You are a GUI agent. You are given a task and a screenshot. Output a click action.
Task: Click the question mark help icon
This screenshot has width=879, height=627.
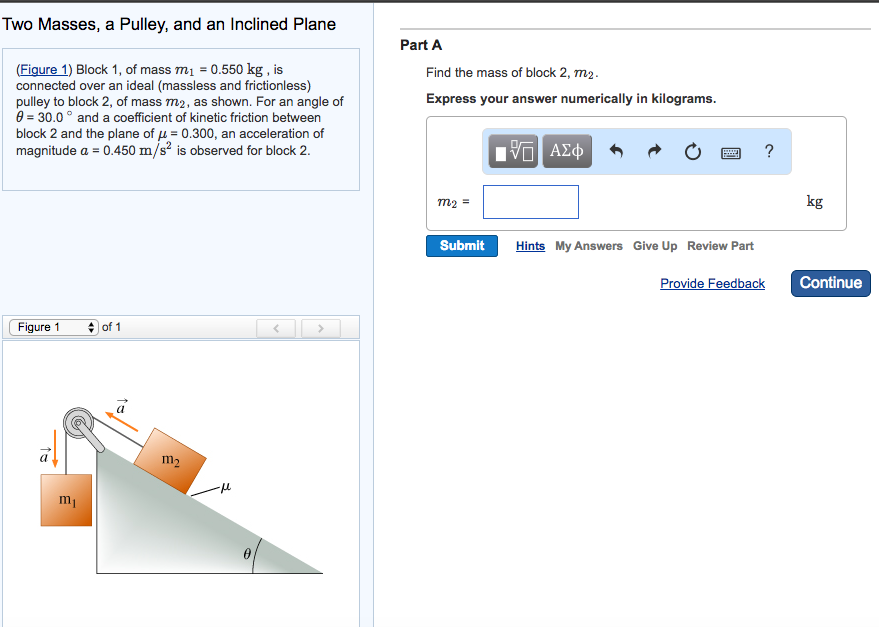tap(767, 151)
